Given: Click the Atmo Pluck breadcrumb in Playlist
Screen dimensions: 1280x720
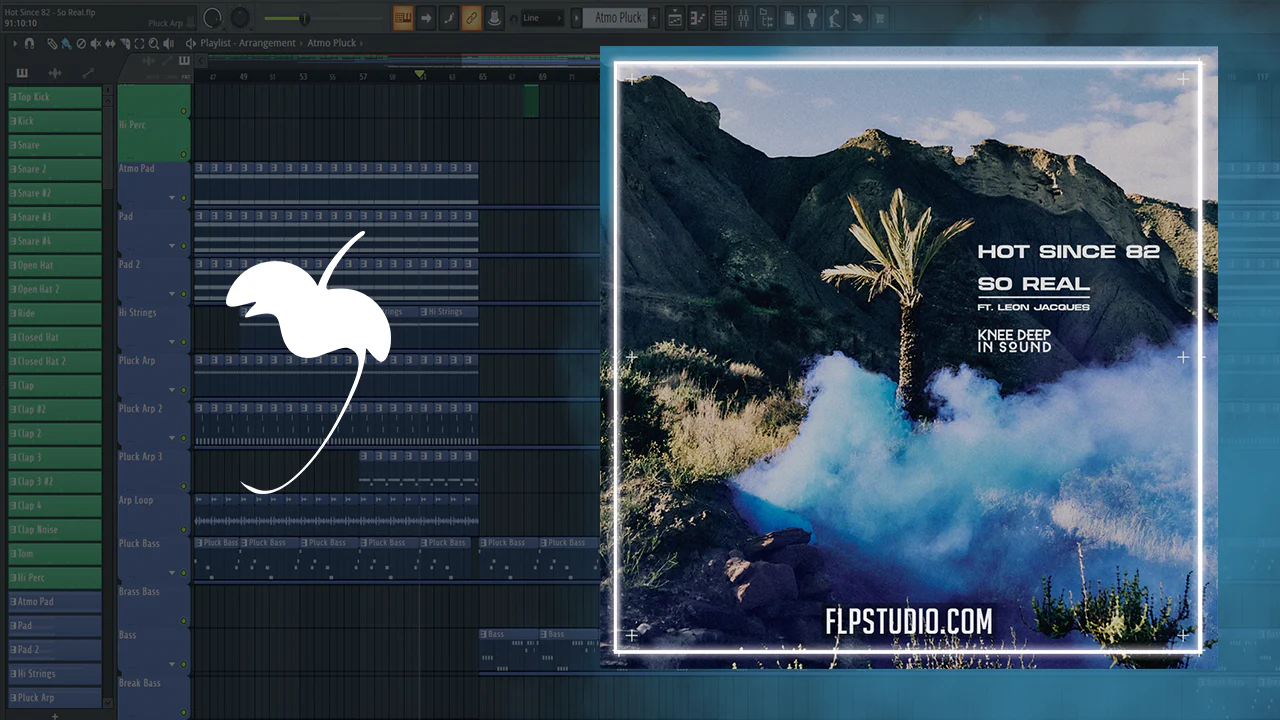Looking at the screenshot, I should pyautogui.click(x=334, y=43).
